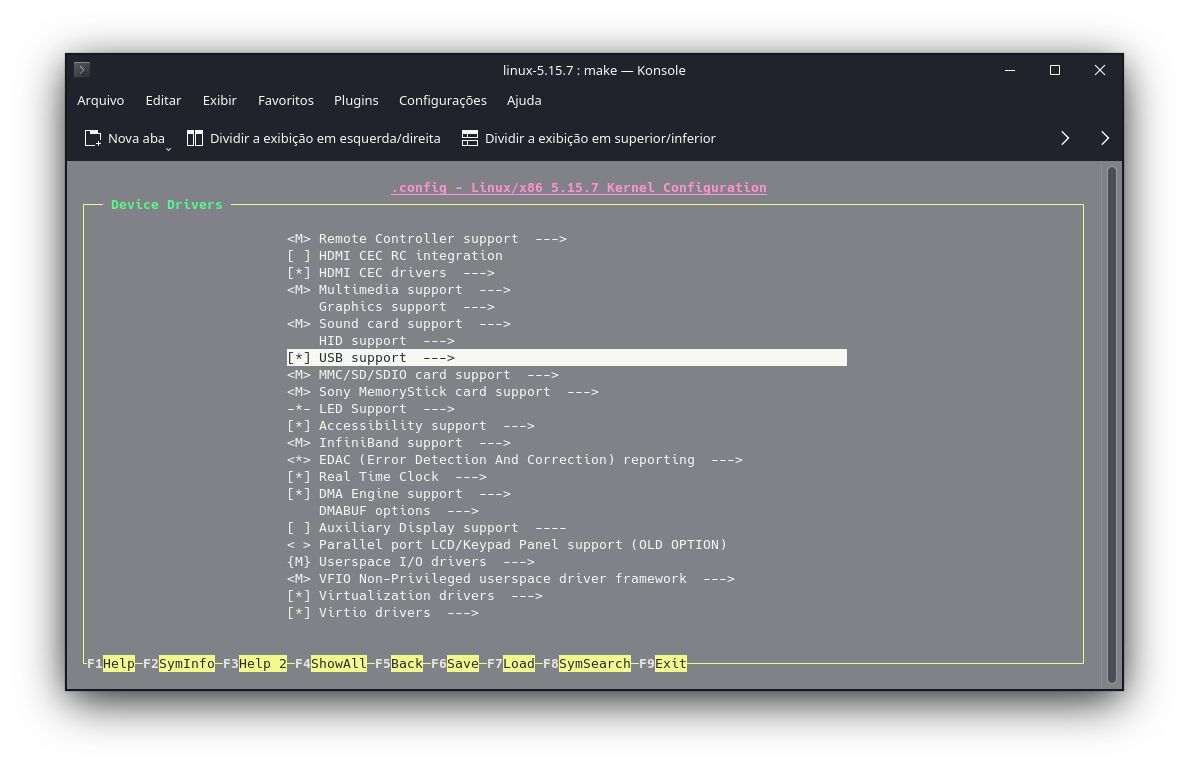Expand Graphics support submenu arrow
The image size is (1189, 768).
478,306
